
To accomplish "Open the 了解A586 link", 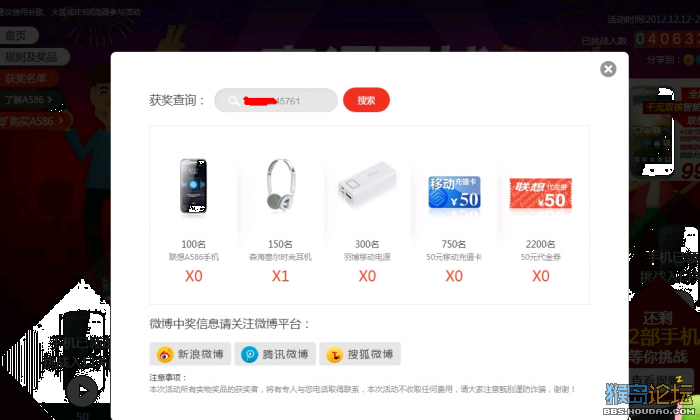I will click(x=31, y=100).
